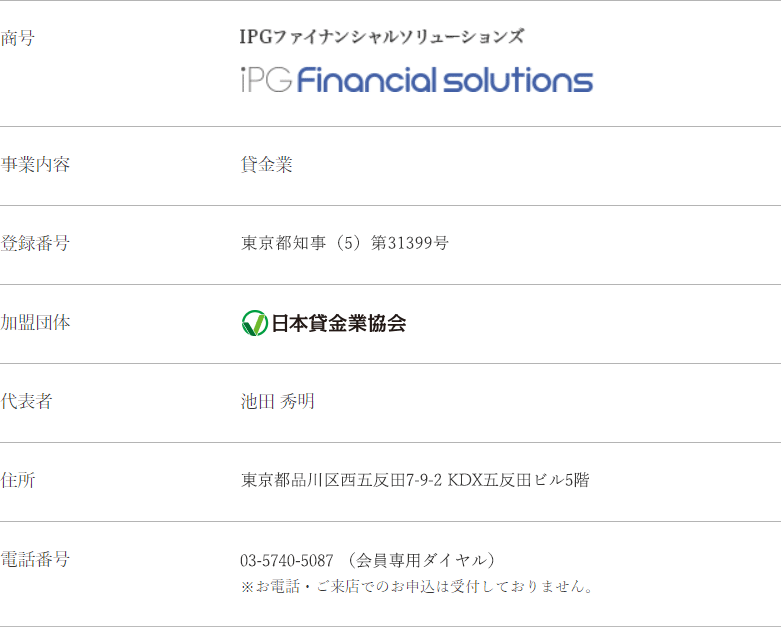Click the 事業内容 row label

pyautogui.click(x=35, y=165)
